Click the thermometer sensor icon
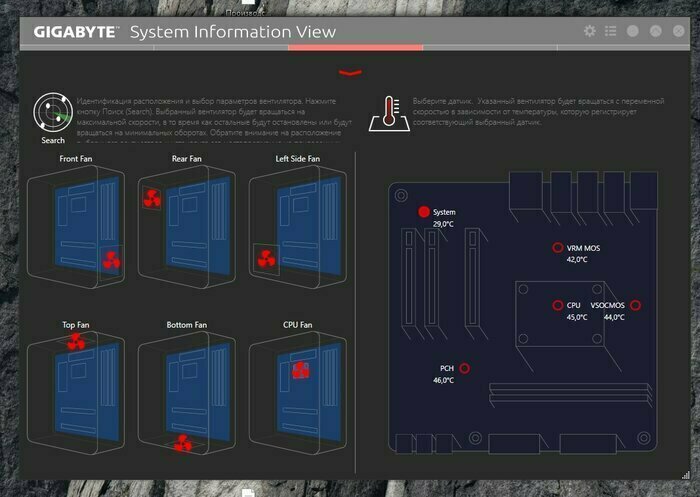 (389, 113)
